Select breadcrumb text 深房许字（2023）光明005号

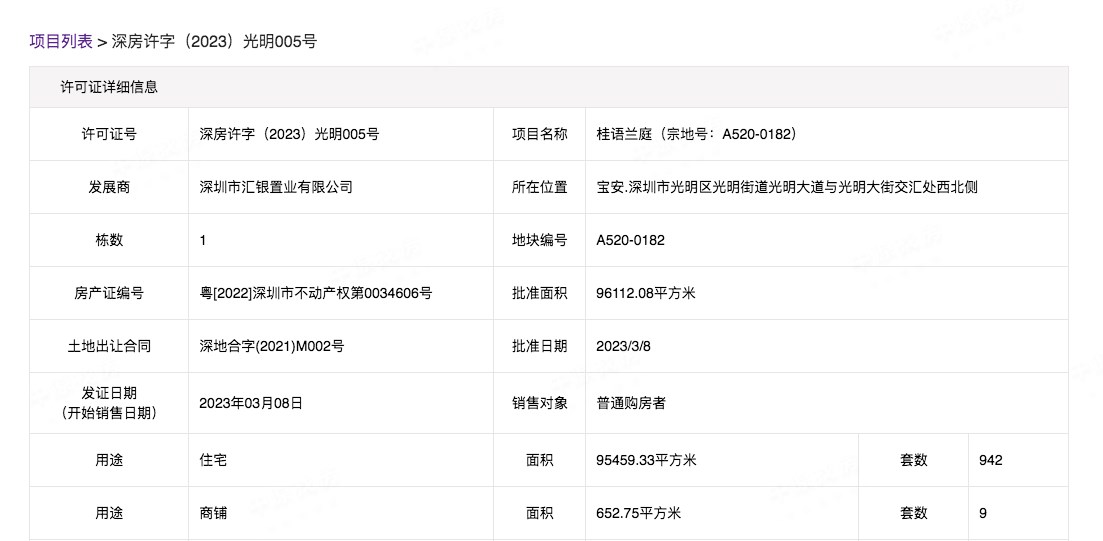(215, 42)
